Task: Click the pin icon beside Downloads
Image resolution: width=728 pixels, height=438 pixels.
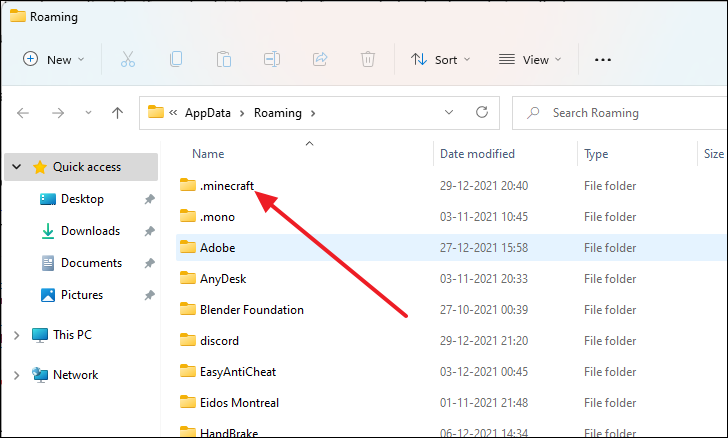Action: pos(149,231)
